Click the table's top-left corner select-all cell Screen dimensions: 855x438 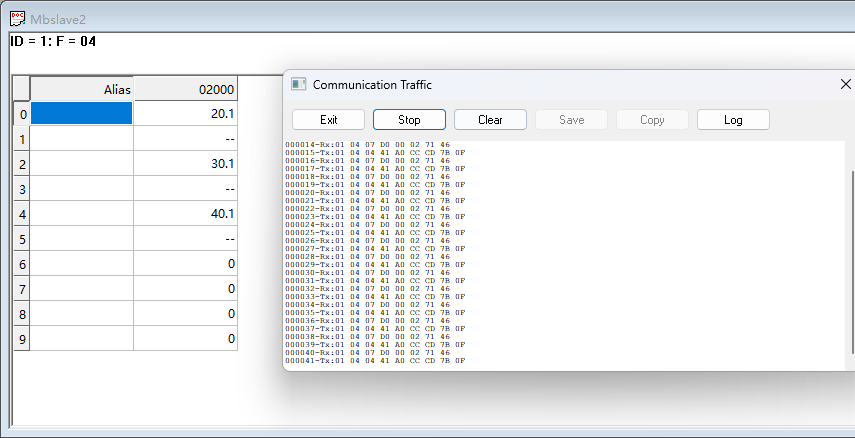(21, 89)
